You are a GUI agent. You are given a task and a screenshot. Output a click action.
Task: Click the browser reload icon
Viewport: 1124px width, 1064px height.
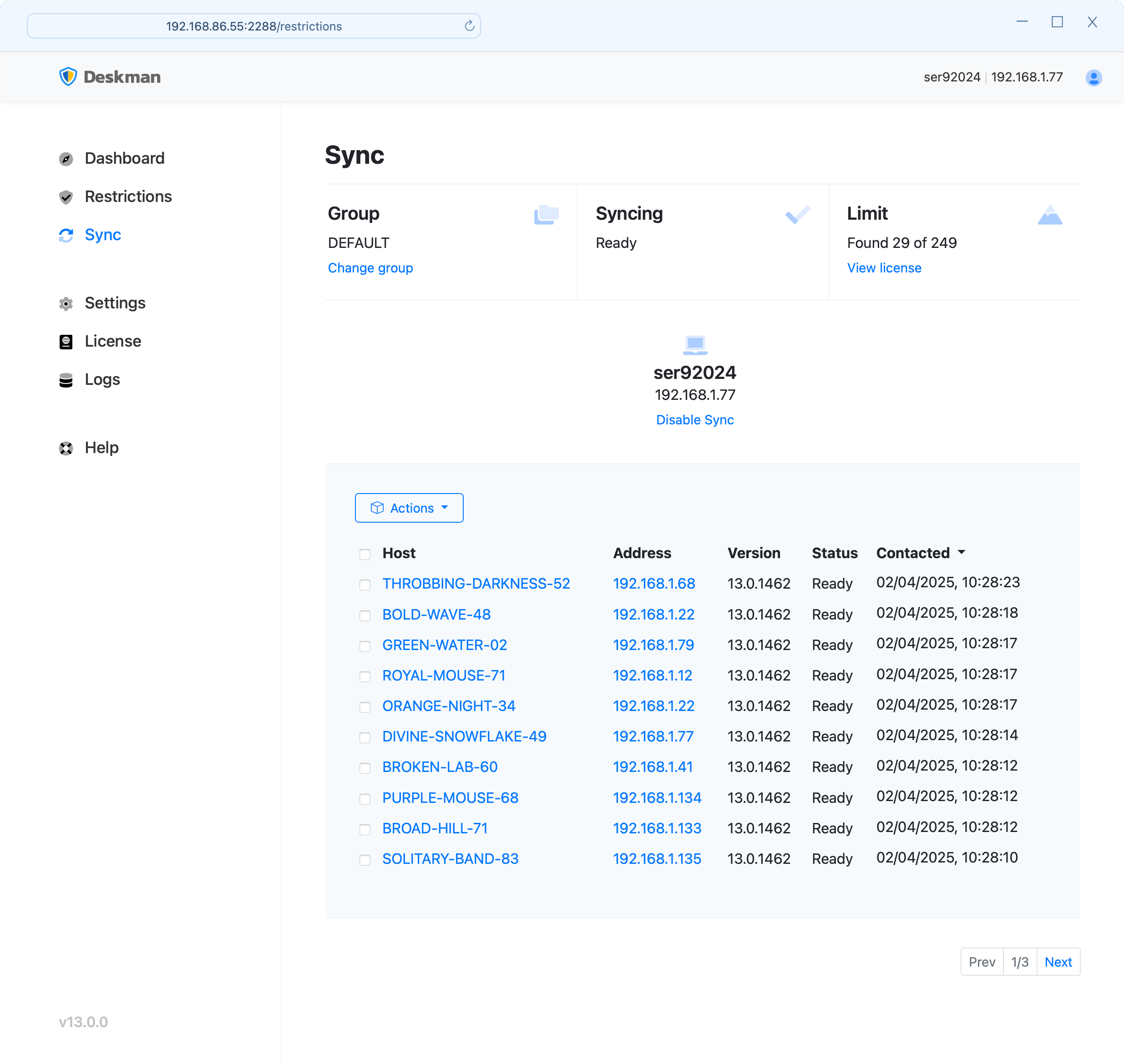pyautogui.click(x=469, y=26)
